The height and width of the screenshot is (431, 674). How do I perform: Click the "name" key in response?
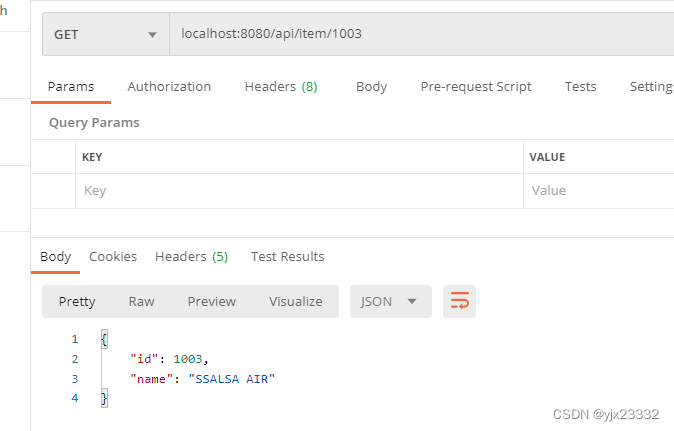152,379
